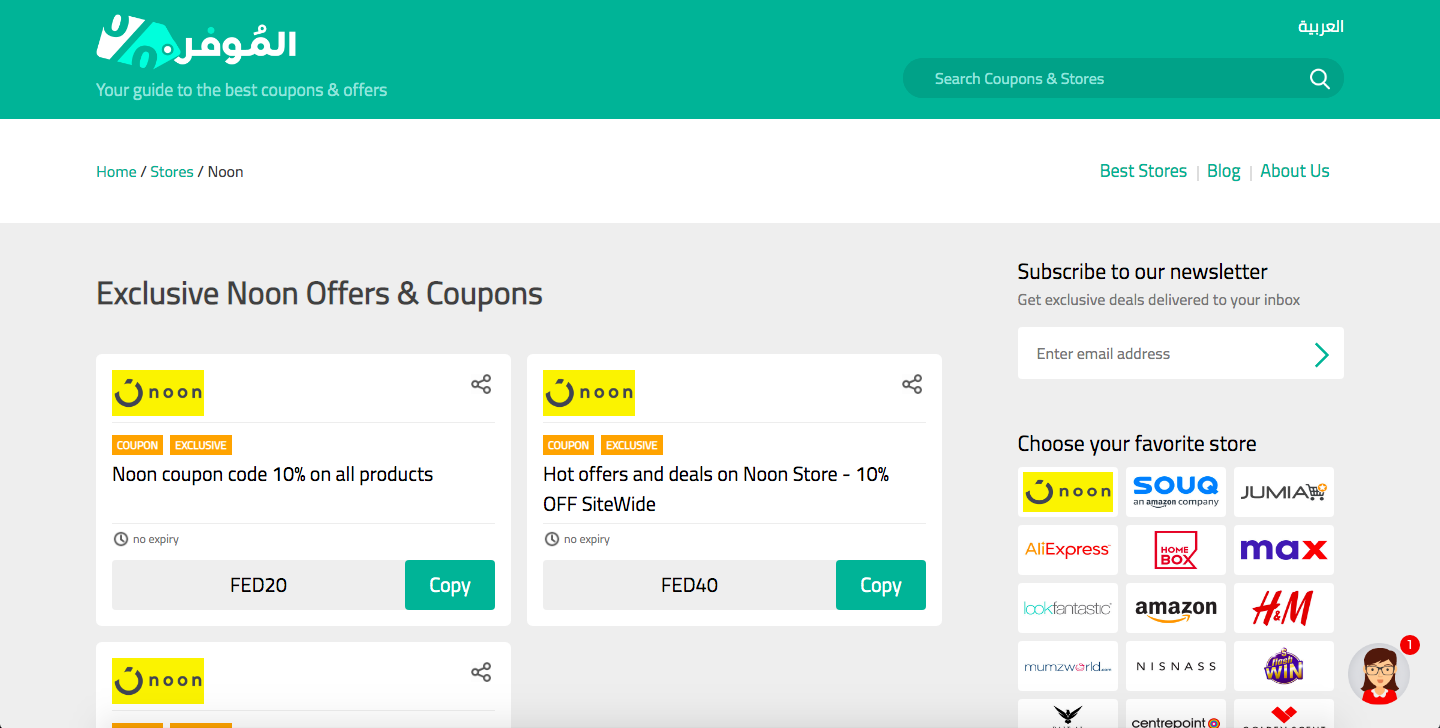
Task: Go to Stores breadcrumb link
Action: click(172, 172)
